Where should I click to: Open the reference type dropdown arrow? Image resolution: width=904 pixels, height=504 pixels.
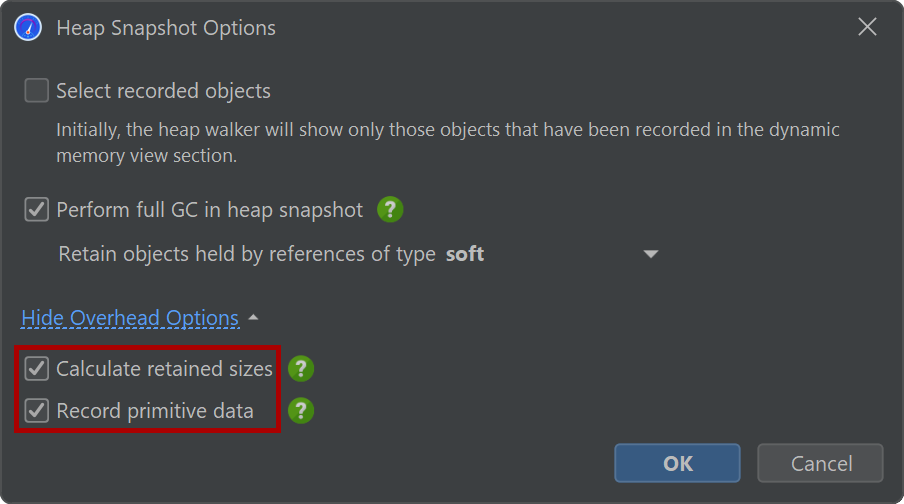pyautogui.click(x=651, y=254)
